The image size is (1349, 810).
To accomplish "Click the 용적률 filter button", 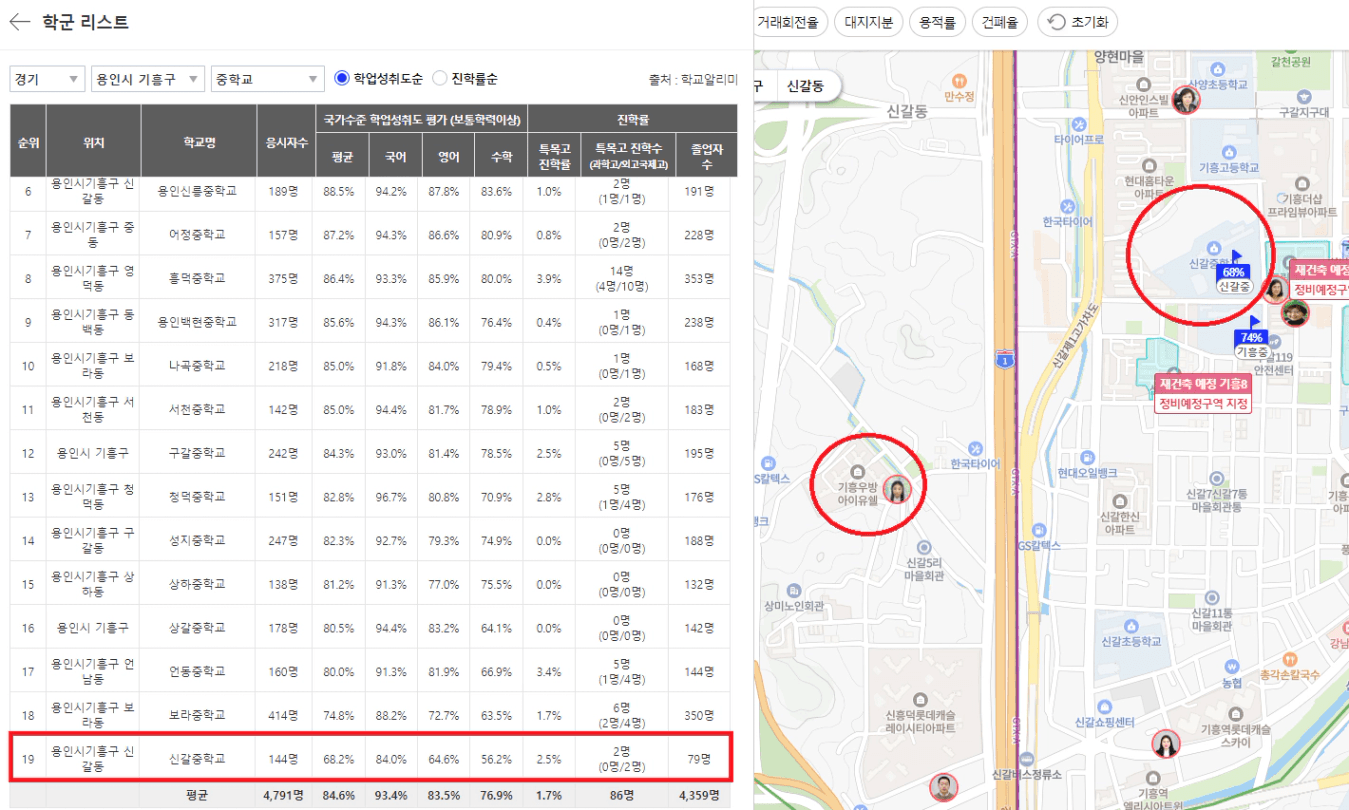I will pyautogui.click(x=937, y=22).
